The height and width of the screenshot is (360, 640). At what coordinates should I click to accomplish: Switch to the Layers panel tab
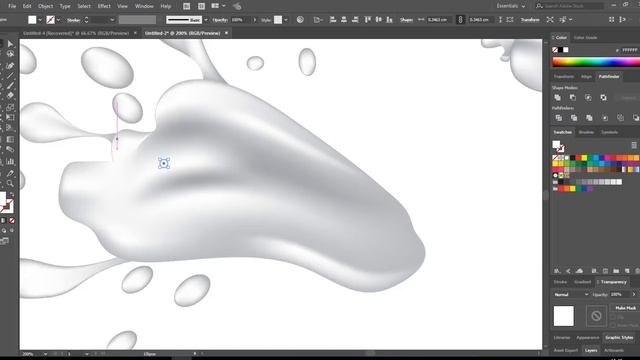tap(591, 350)
